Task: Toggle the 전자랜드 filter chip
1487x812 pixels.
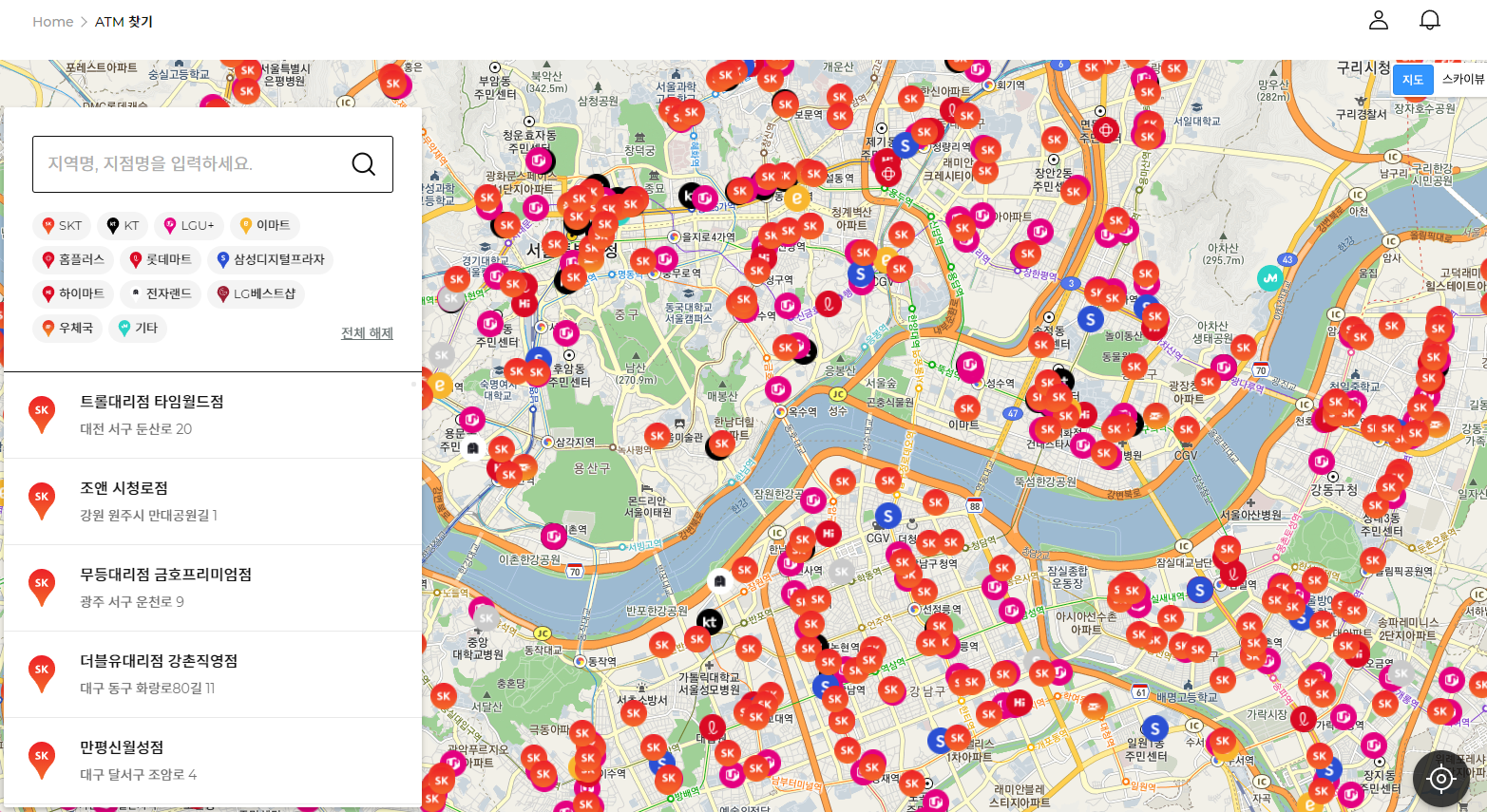Action: pyautogui.click(x=161, y=293)
